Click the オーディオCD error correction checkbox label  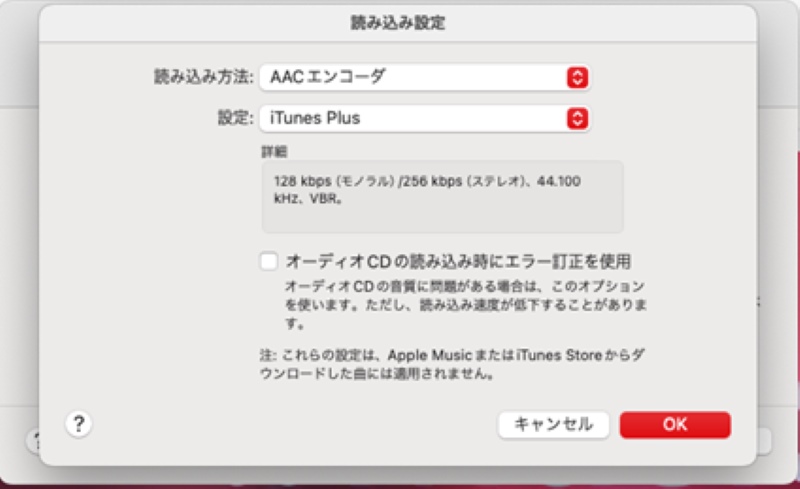tap(458, 261)
